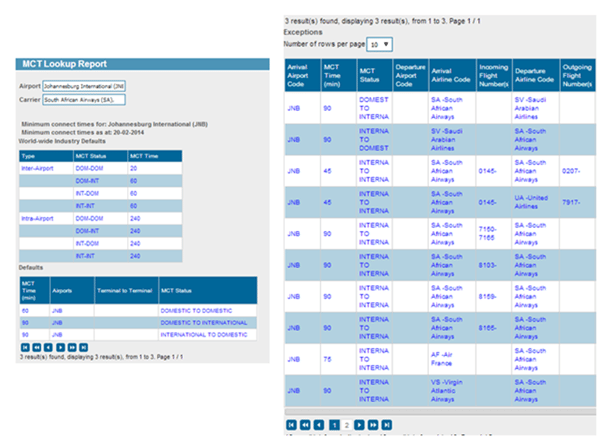Click the DOMEST TO INTERNA status cell
Viewport: 600px width, 441px height.
pos(374,108)
